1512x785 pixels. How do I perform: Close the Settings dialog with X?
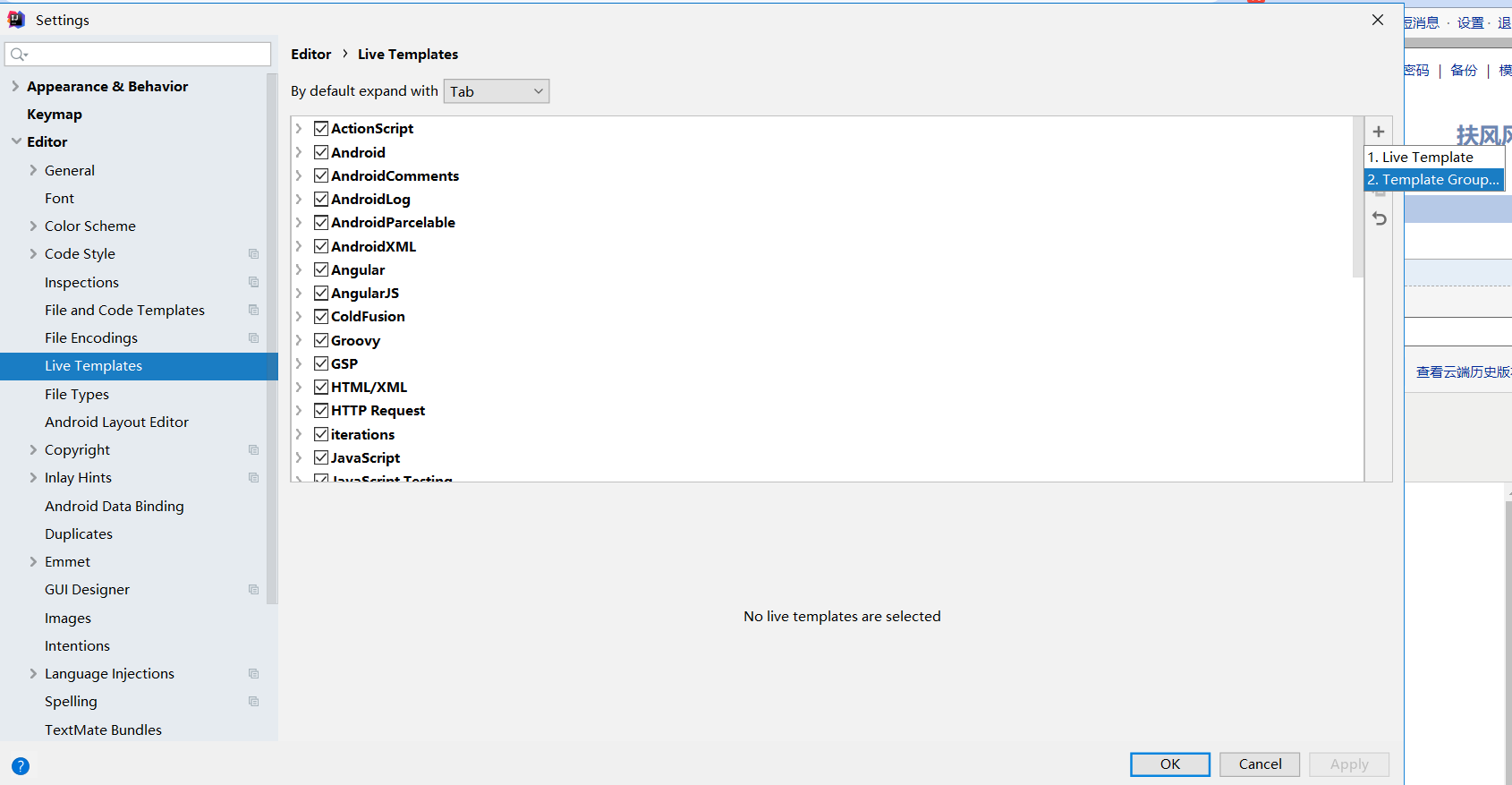(x=1378, y=20)
